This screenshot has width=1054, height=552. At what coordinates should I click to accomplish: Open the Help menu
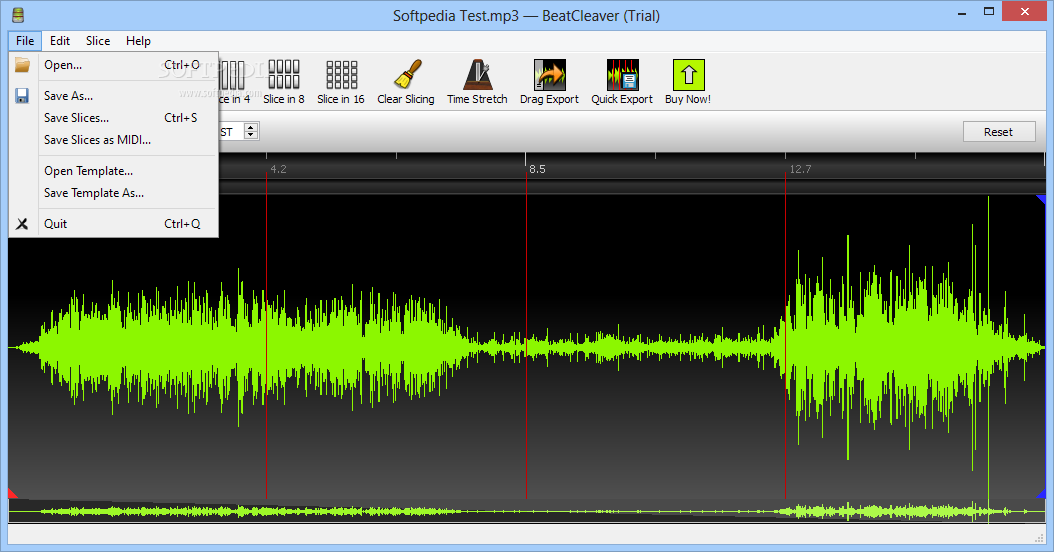(138, 41)
